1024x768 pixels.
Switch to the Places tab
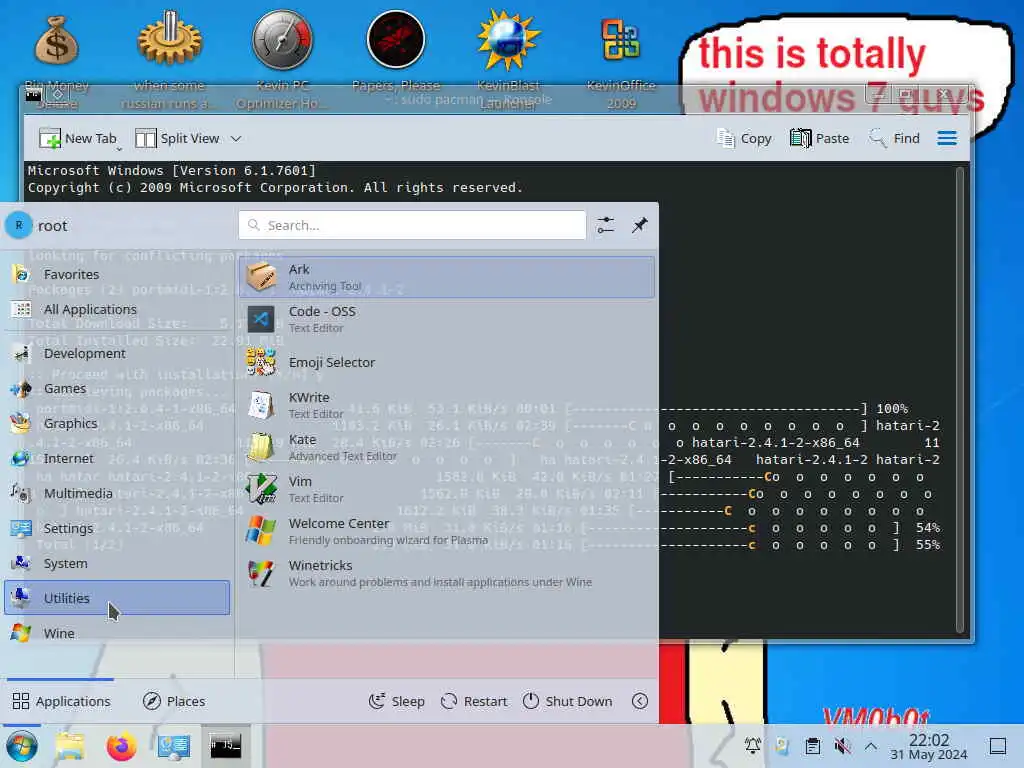pyautogui.click(x=174, y=701)
